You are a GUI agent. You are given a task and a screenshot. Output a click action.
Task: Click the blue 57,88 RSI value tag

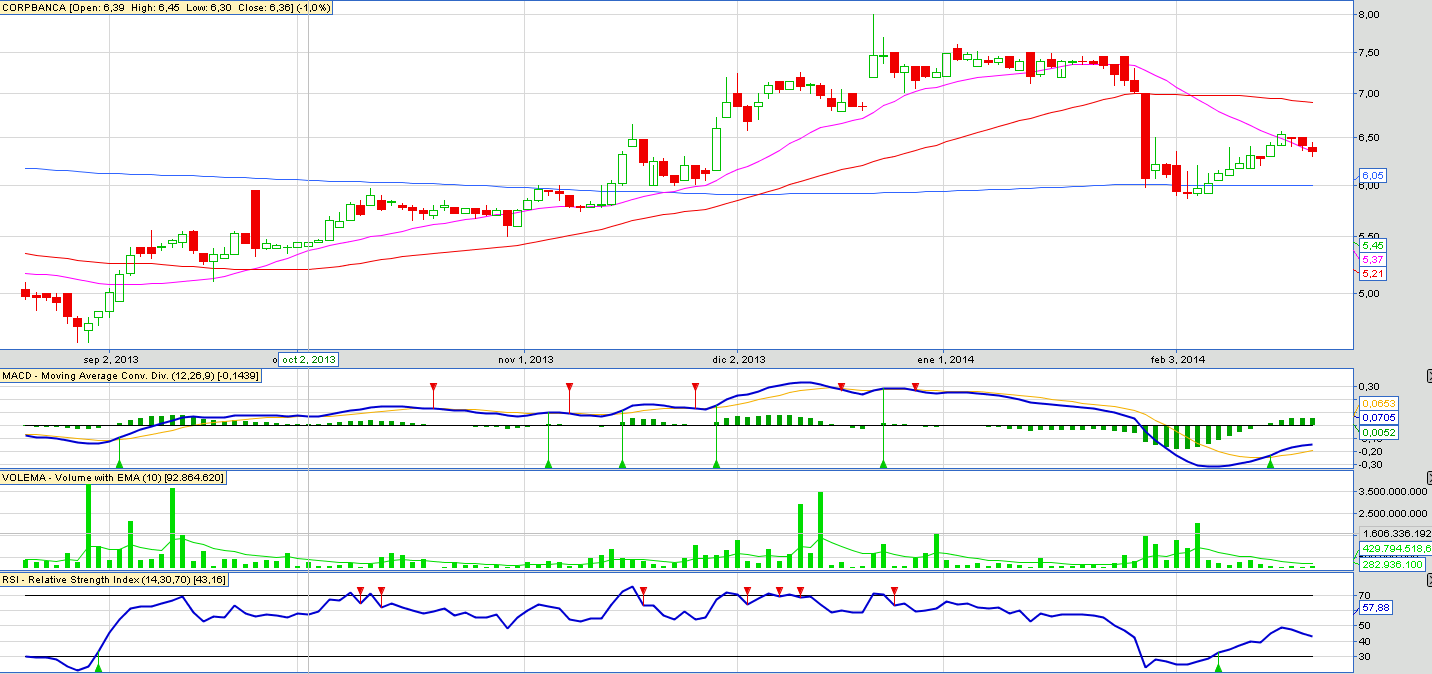[x=1376, y=607]
